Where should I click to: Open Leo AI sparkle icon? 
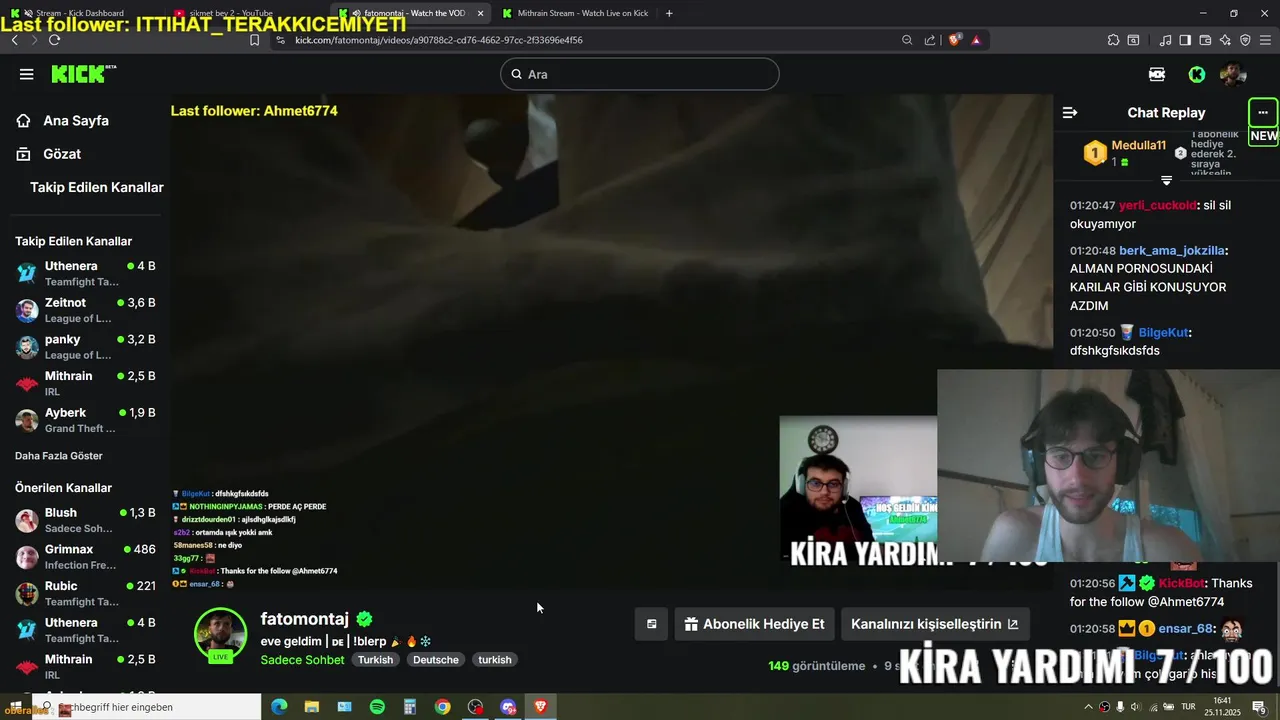(x=1225, y=40)
